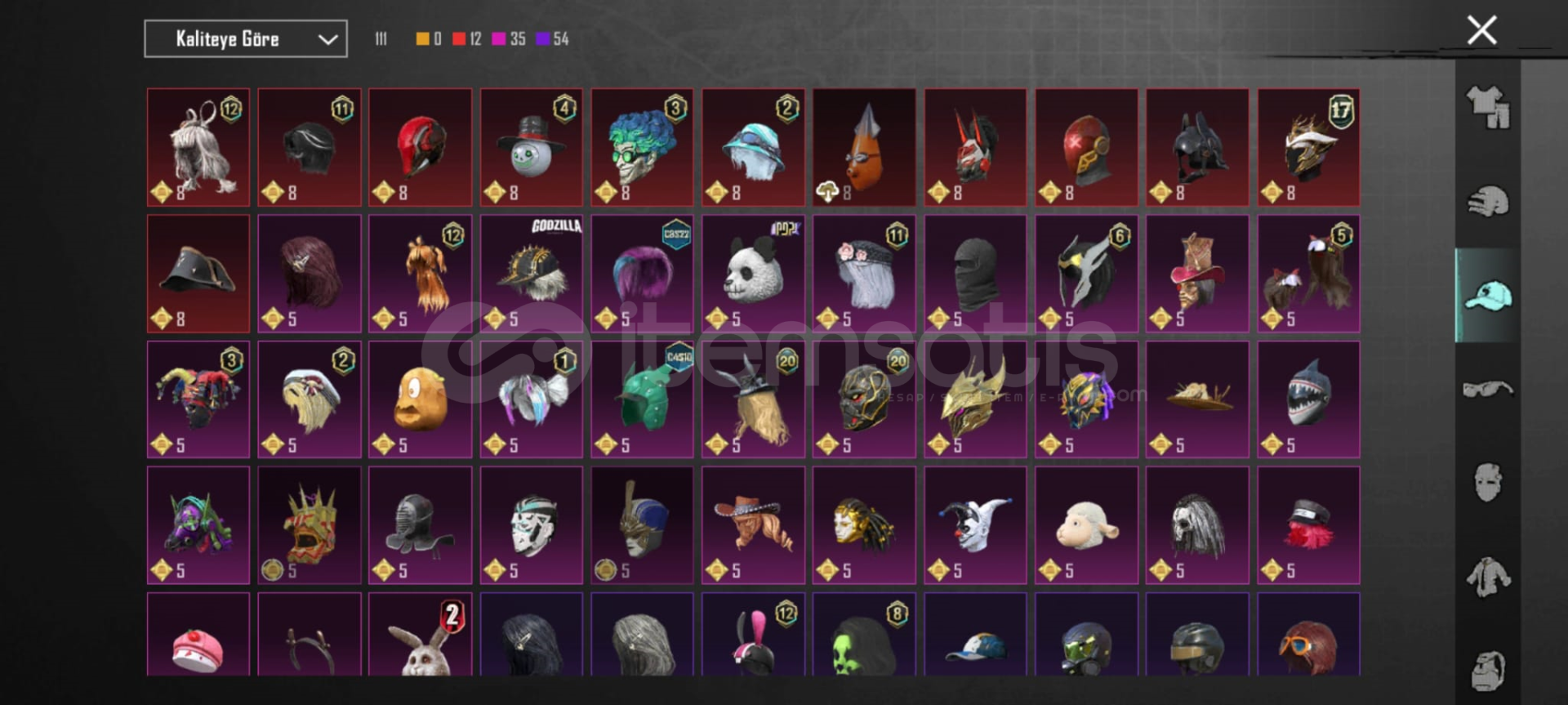The height and width of the screenshot is (705, 1568).
Task: Click the dropdown chevron arrow
Action: pyautogui.click(x=327, y=39)
